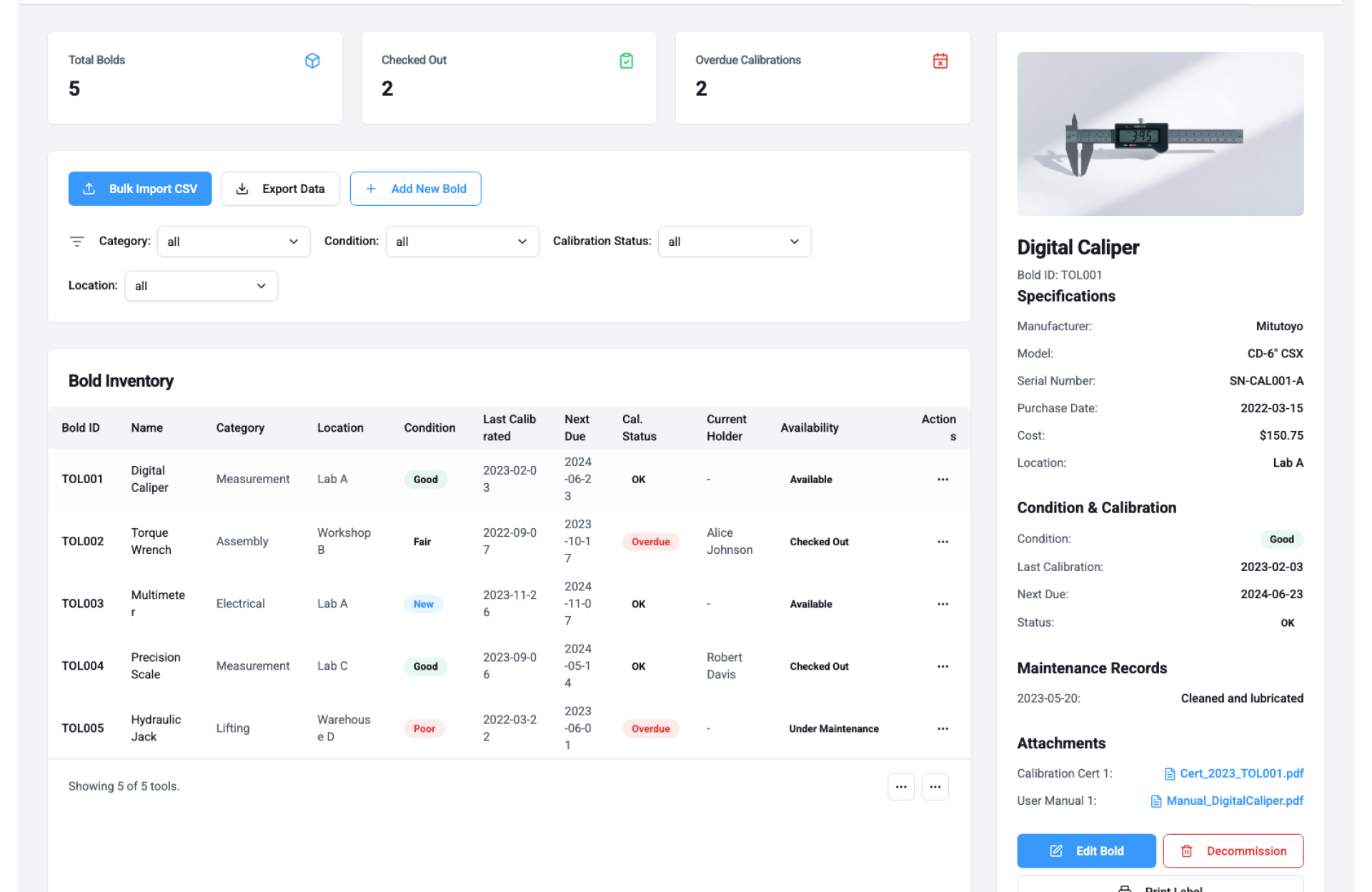The width and height of the screenshot is (1372, 892).
Task: Expand the Condition filter dropdown
Action: [462, 242]
